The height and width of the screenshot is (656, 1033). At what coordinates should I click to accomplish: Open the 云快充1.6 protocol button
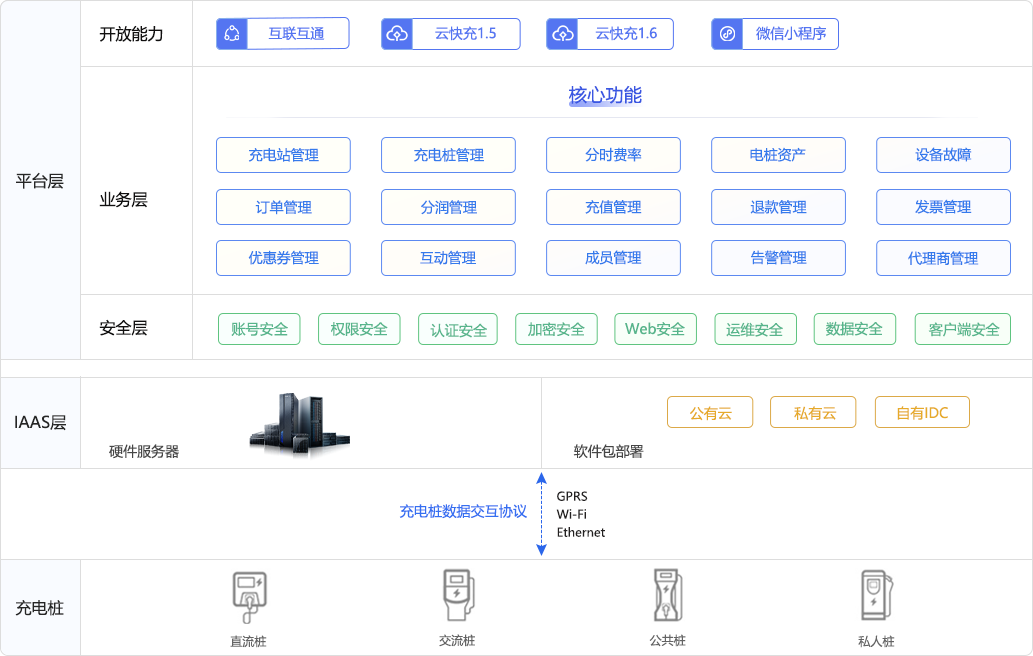610,34
